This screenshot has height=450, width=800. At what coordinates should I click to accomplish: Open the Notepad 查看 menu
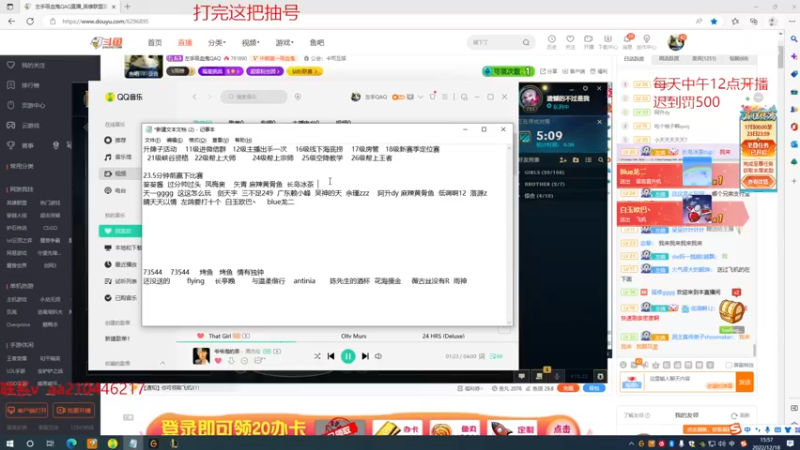[x=220, y=140]
